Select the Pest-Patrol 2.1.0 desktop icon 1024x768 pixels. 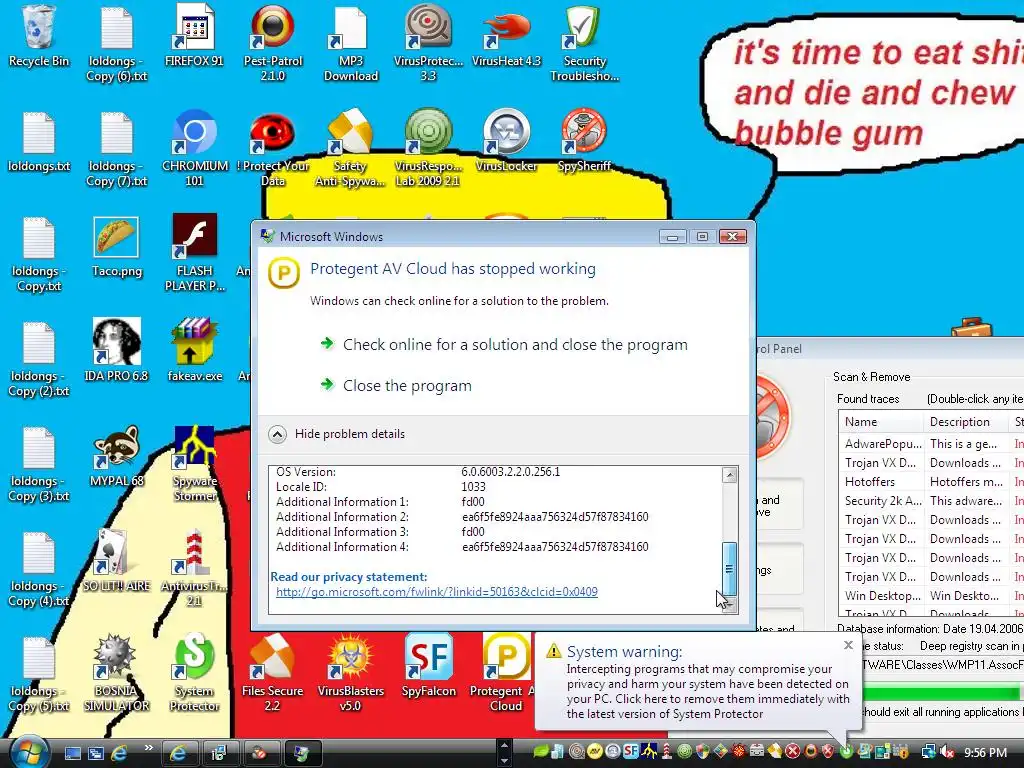pyautogui.click(x=273, y=43)
